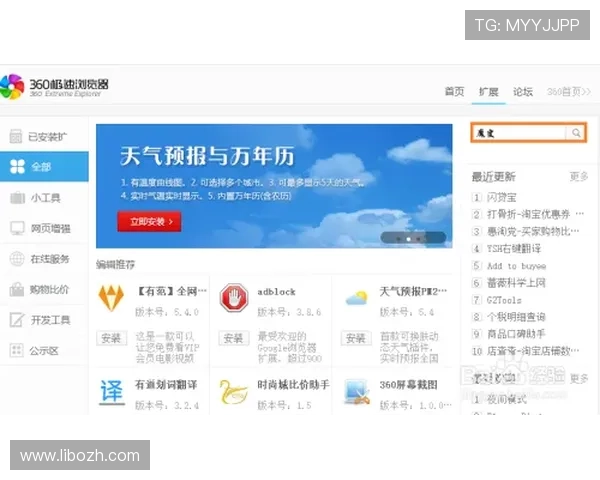Open the 360屏幕截图 scissors icon
The image size is (600, 480).
(x=357, y=392)
